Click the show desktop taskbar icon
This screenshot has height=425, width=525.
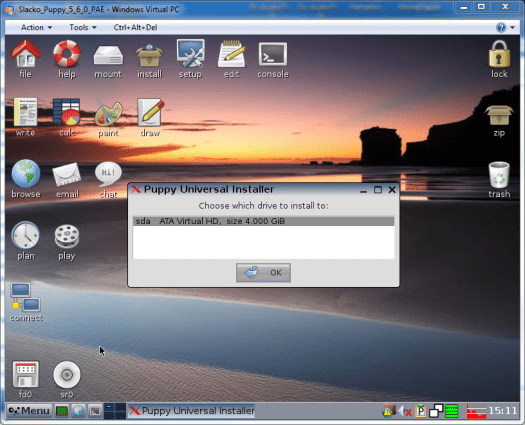coord(62,411)
